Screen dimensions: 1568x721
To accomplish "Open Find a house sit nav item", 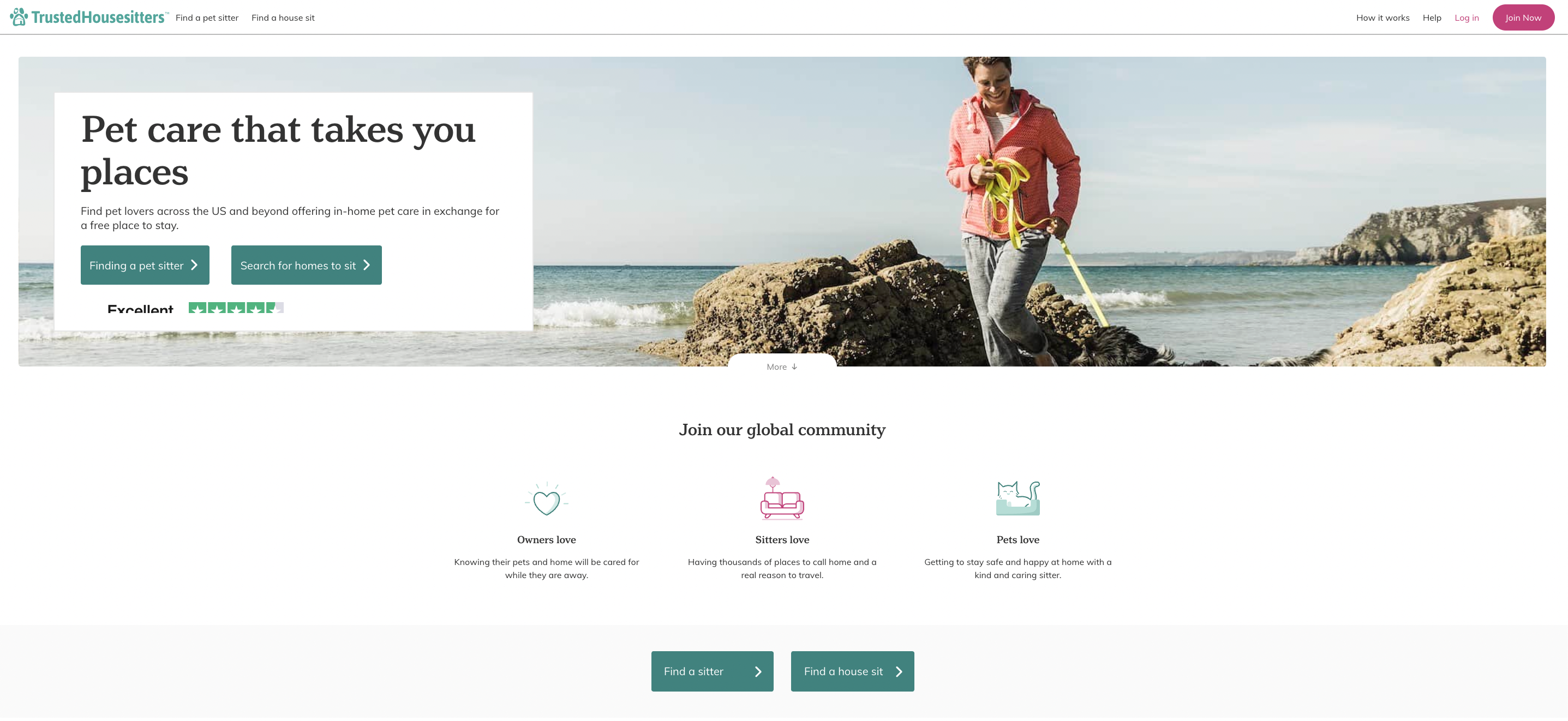I will coord(283,17).
